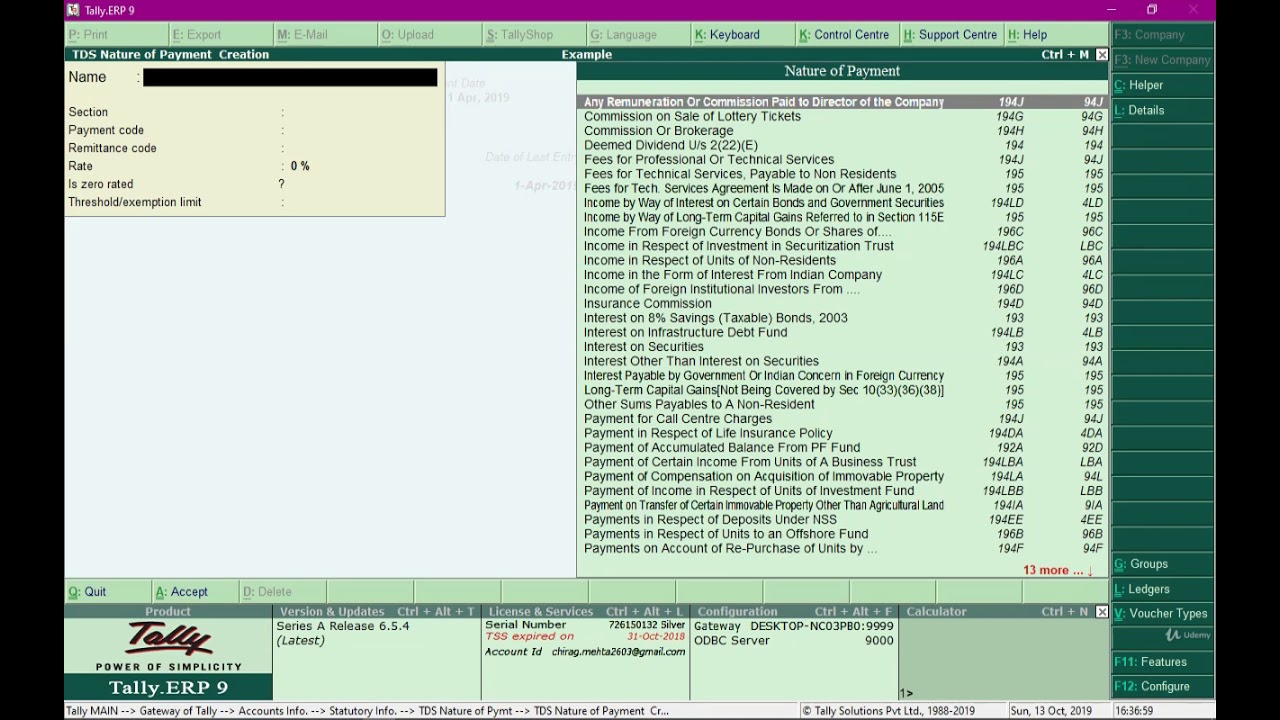This screenshot has width=1280, height=720.
Task: Select 'Insurance Commission' entry
Action: point(843,304)
